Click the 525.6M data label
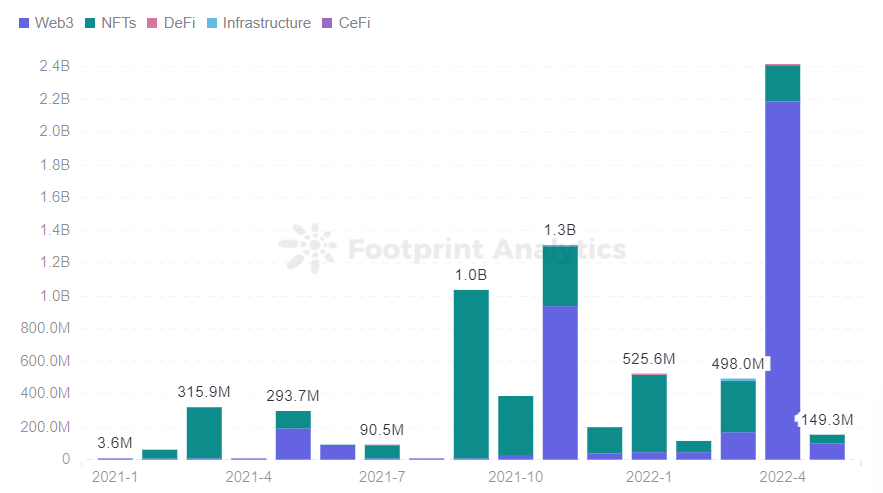Image resolution: width=883 pixels, height=493 pixels. click(648, 358)
